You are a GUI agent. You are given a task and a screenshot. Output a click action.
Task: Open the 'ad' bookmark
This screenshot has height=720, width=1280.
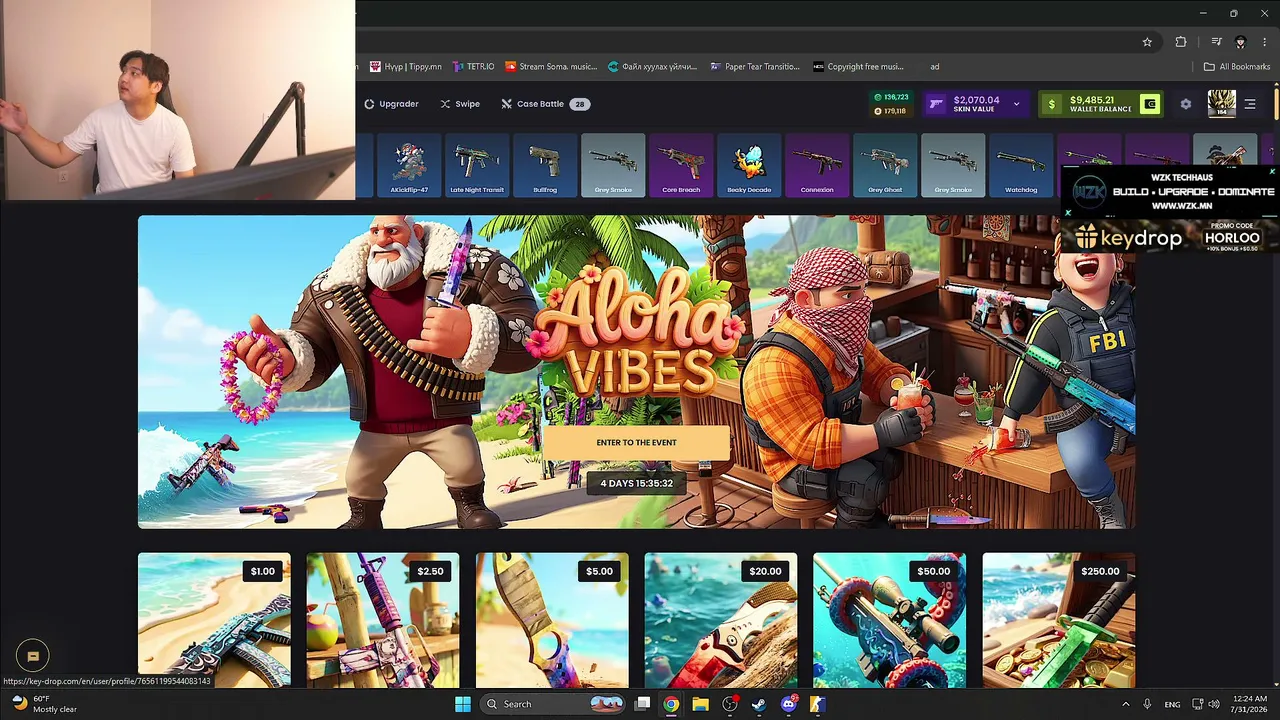(x=935, y=67)
